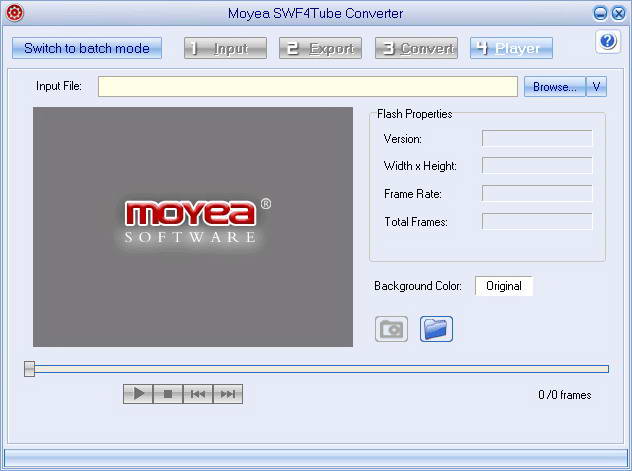
Task: Open the 4 Player step
Action: pos(511,48)
